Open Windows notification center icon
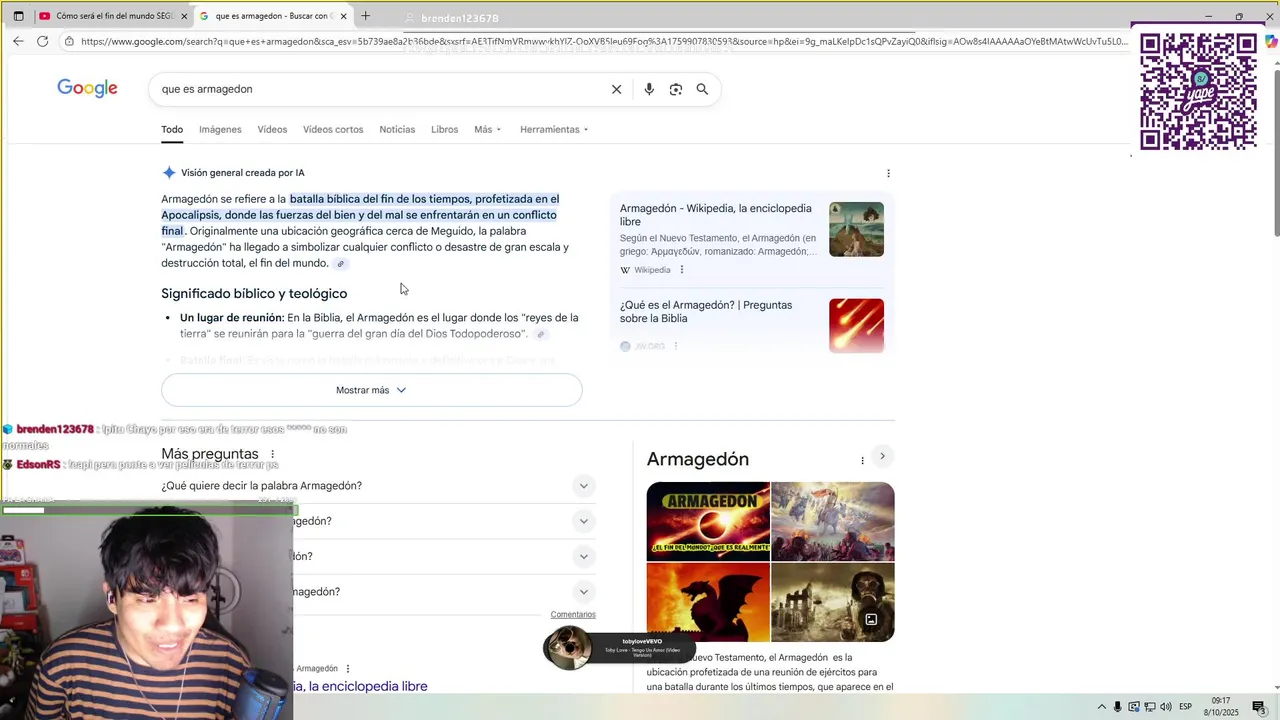The image size is (1280, 720). (1259, 707)
